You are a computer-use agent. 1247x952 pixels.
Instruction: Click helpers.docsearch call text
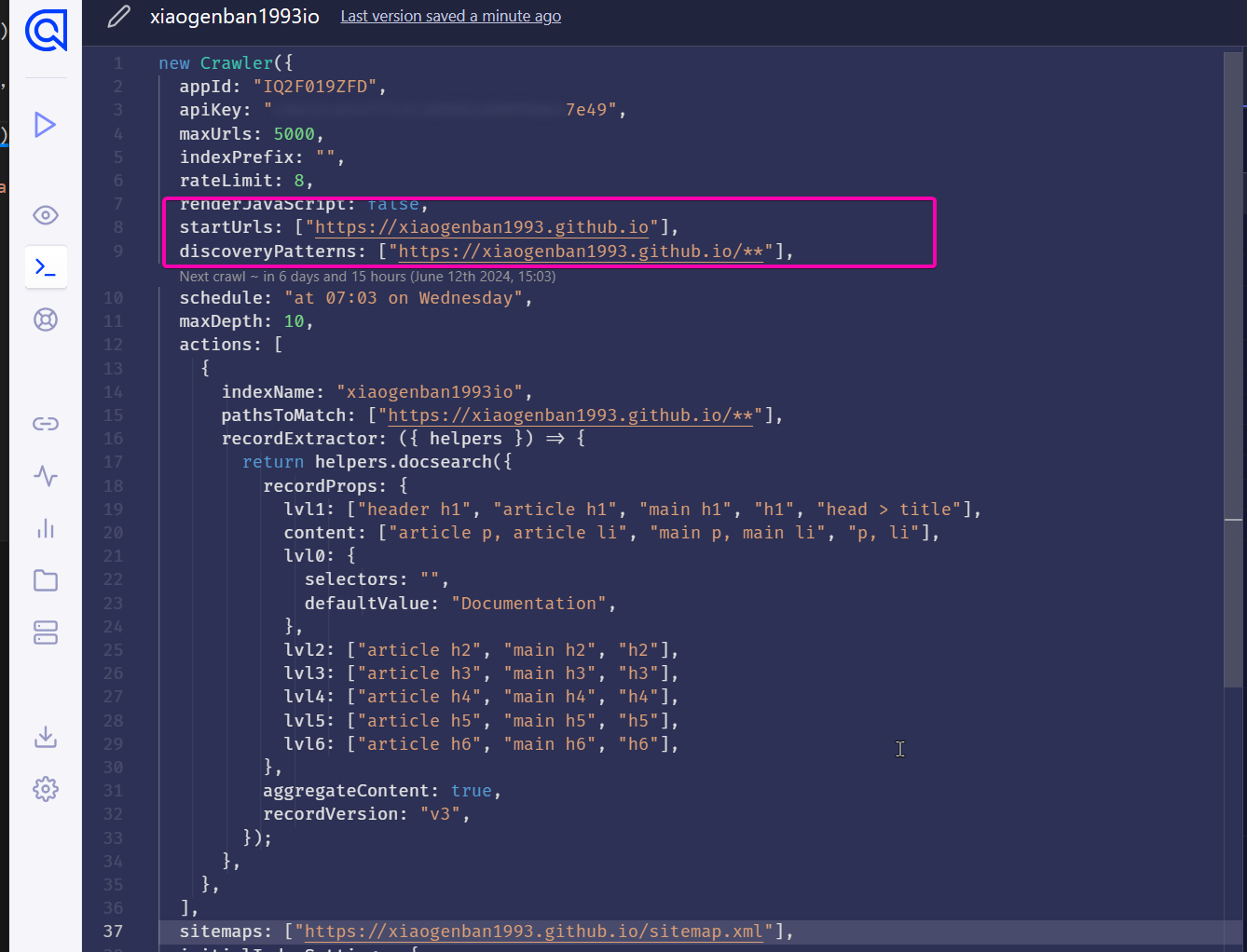click(403, 462)
